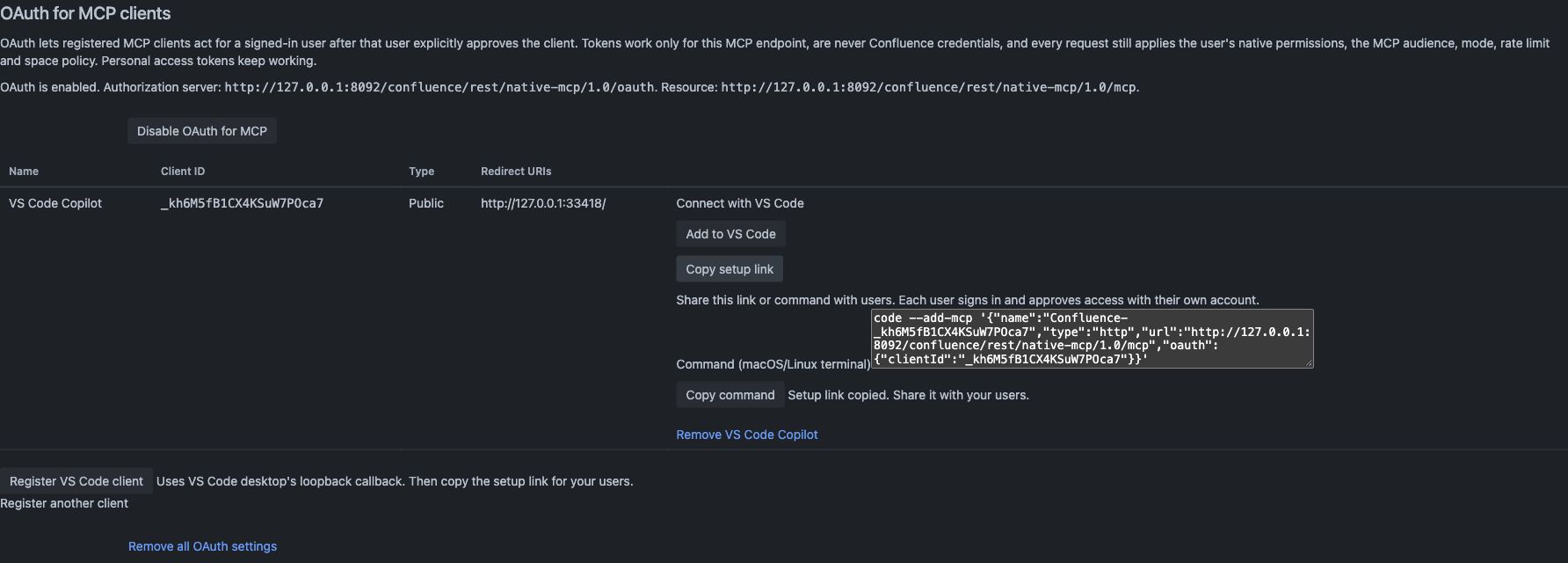
Task: Click the OAuth for MCP clients heading
Action: pos(85,13)
